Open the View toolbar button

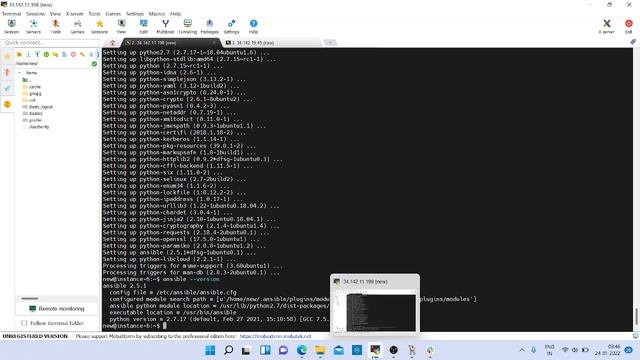122,27
